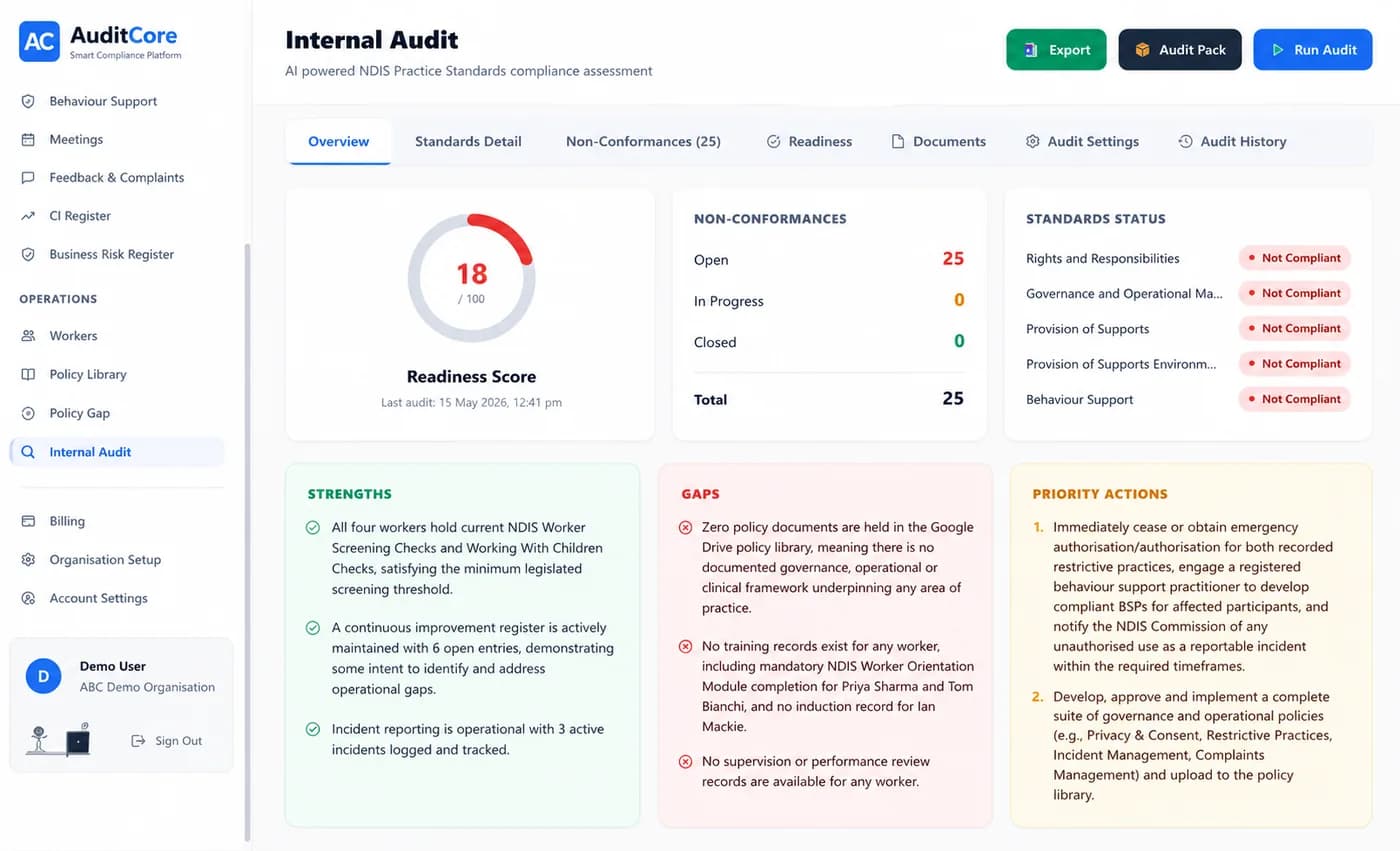The height and width of the screenshot is (851, 1400).
Task: Click the Run Audit button
Action: click(1313, 50)
